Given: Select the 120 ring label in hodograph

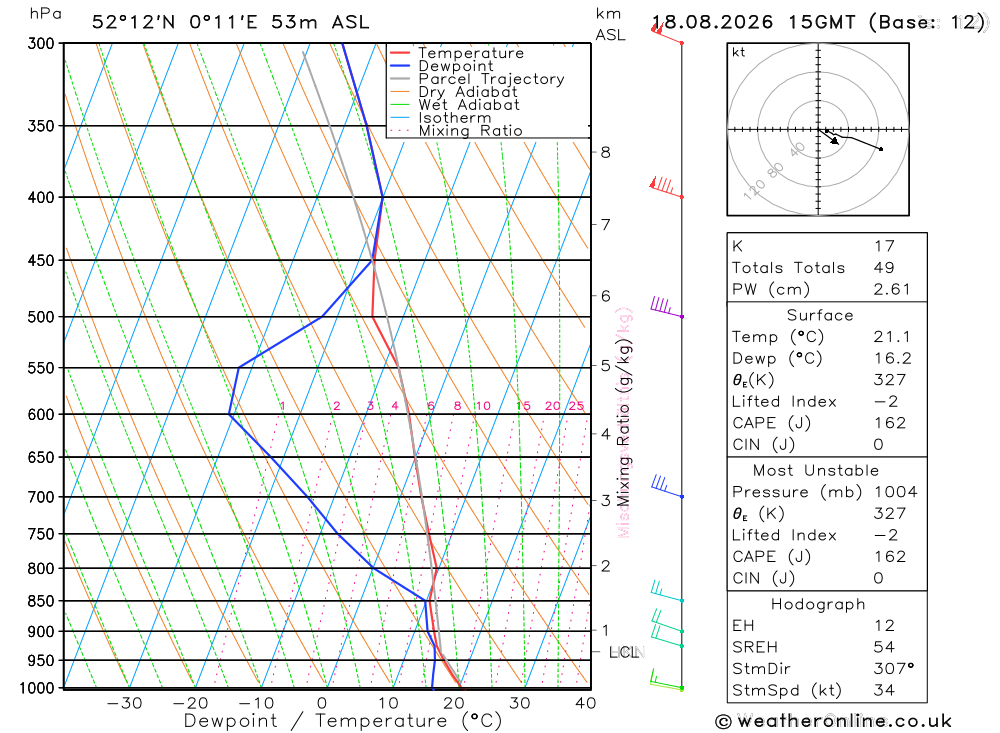Looking at the screenshot, I should [754, 189].
